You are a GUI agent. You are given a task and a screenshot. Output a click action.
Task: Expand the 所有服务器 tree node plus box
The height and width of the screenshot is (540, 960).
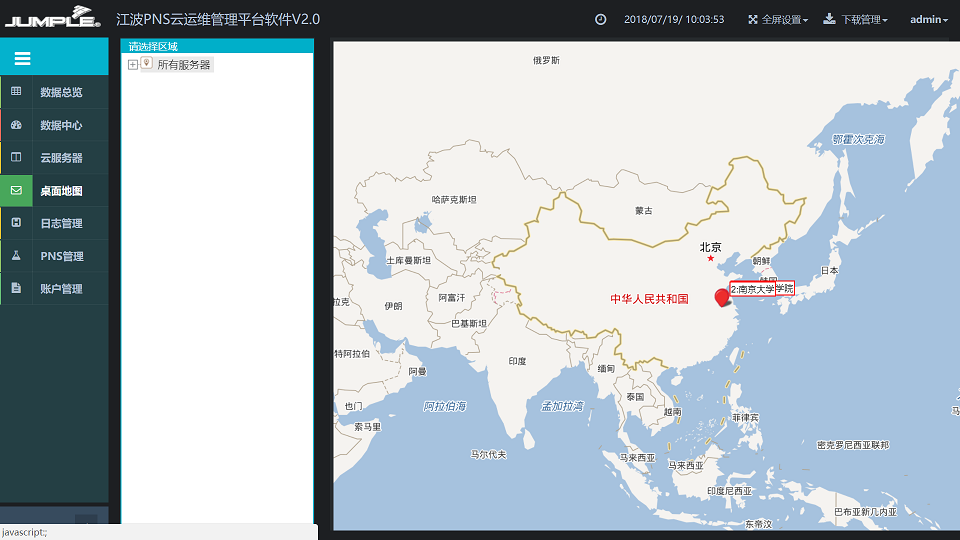pyautogui.click(x=133, y=65)
